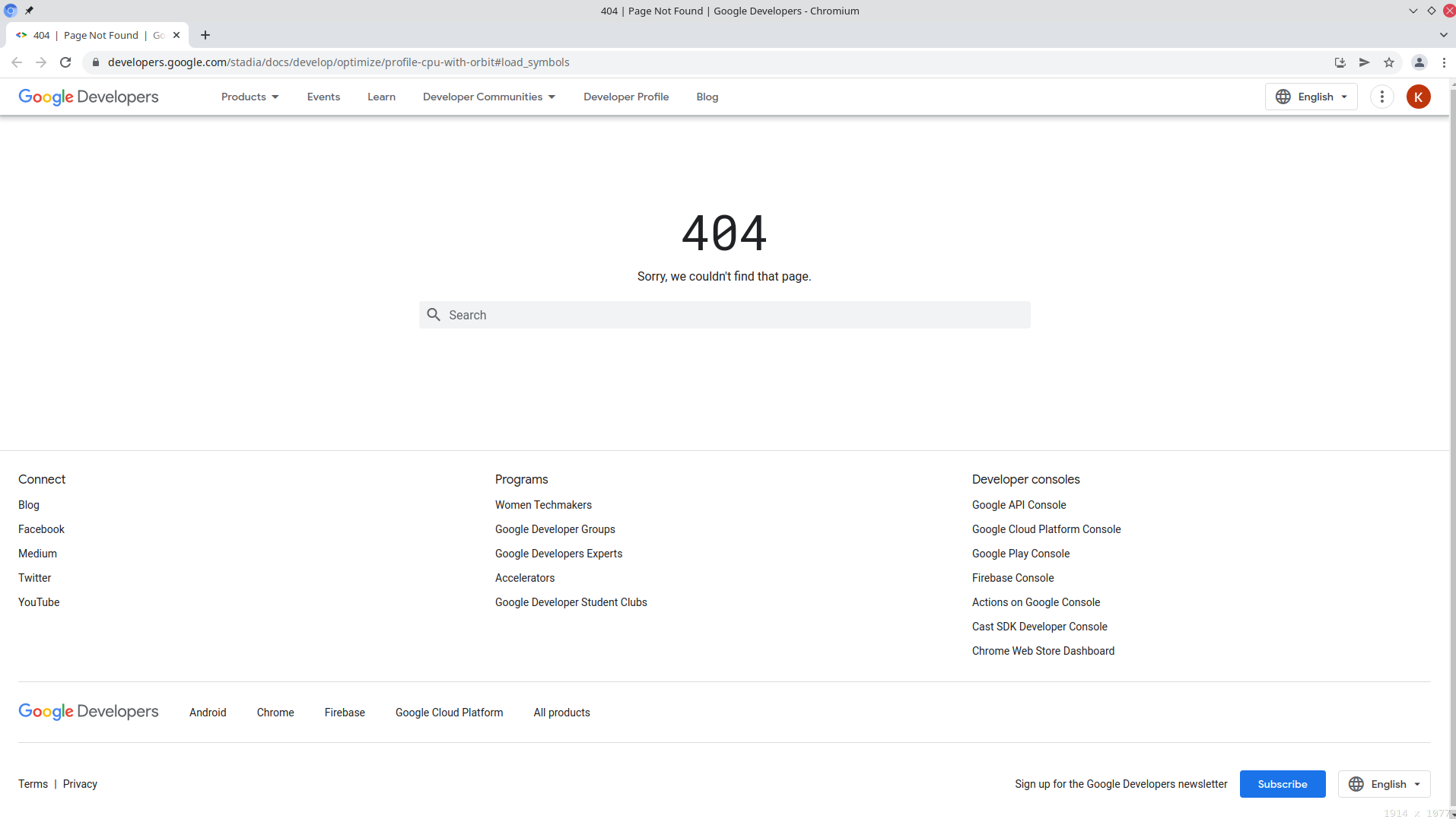Bookmark this page with the star icon

point(1389,62)
